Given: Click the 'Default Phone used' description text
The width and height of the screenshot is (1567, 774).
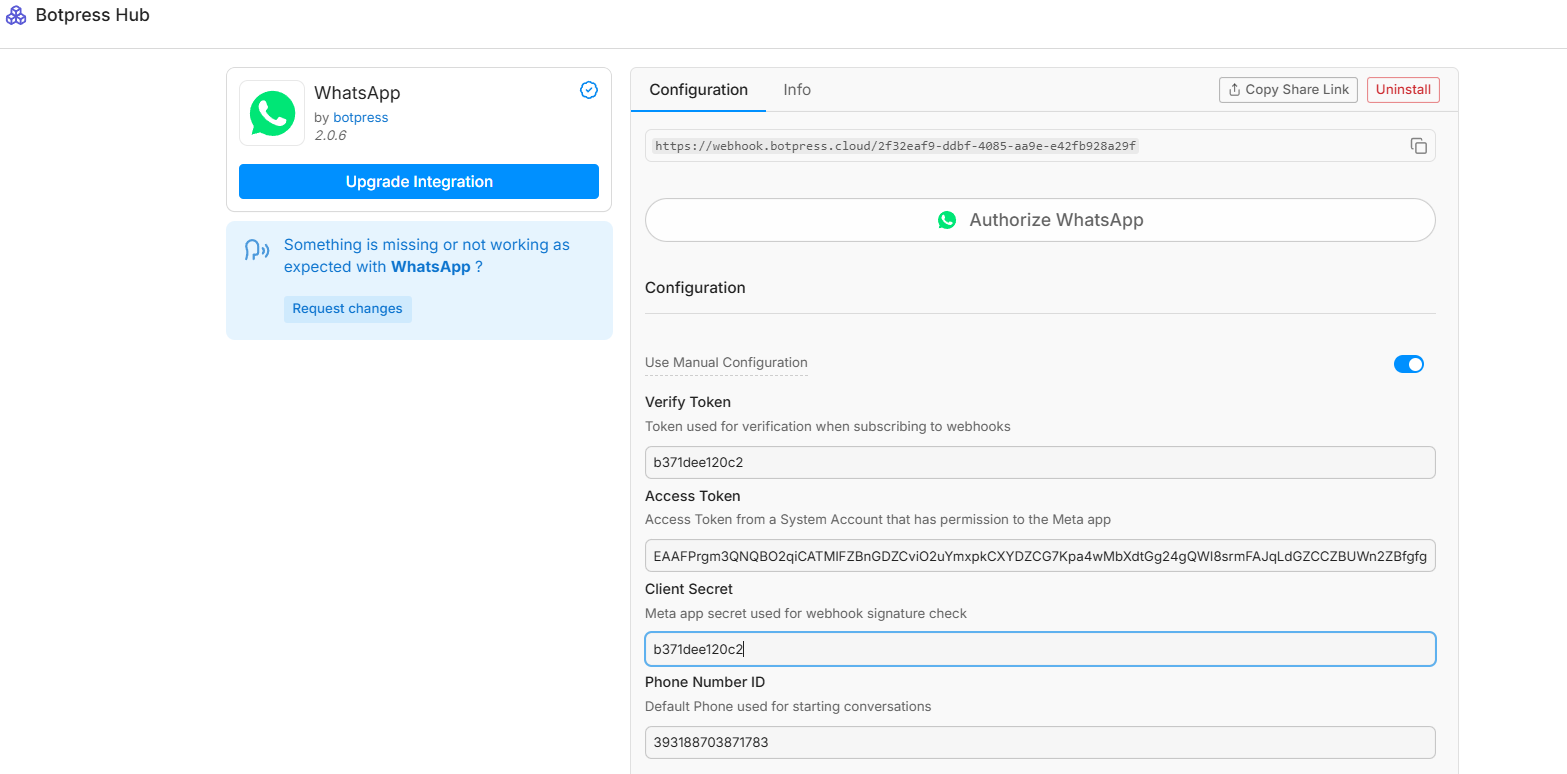Looking at the screenshot, I should 788,706.
